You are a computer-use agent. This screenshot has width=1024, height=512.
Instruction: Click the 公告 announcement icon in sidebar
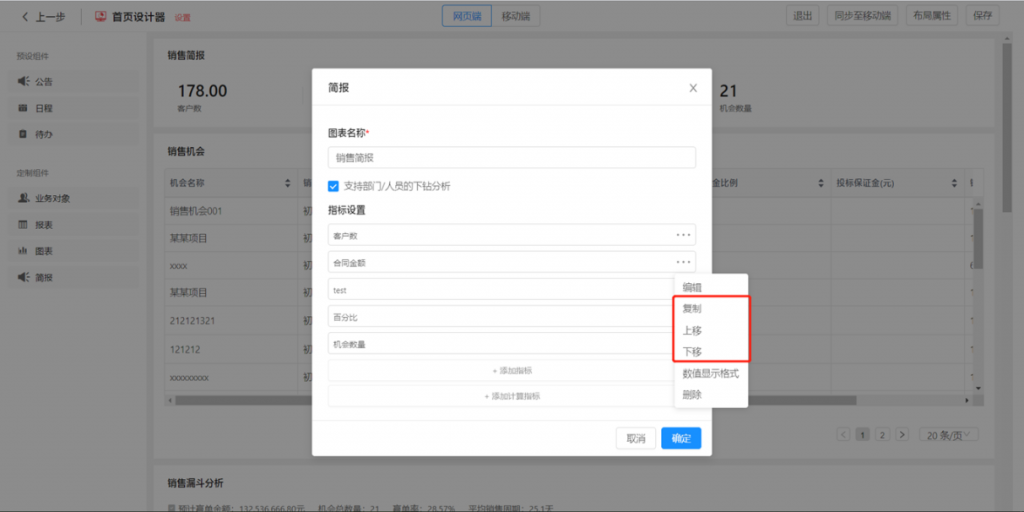(24, 82)
